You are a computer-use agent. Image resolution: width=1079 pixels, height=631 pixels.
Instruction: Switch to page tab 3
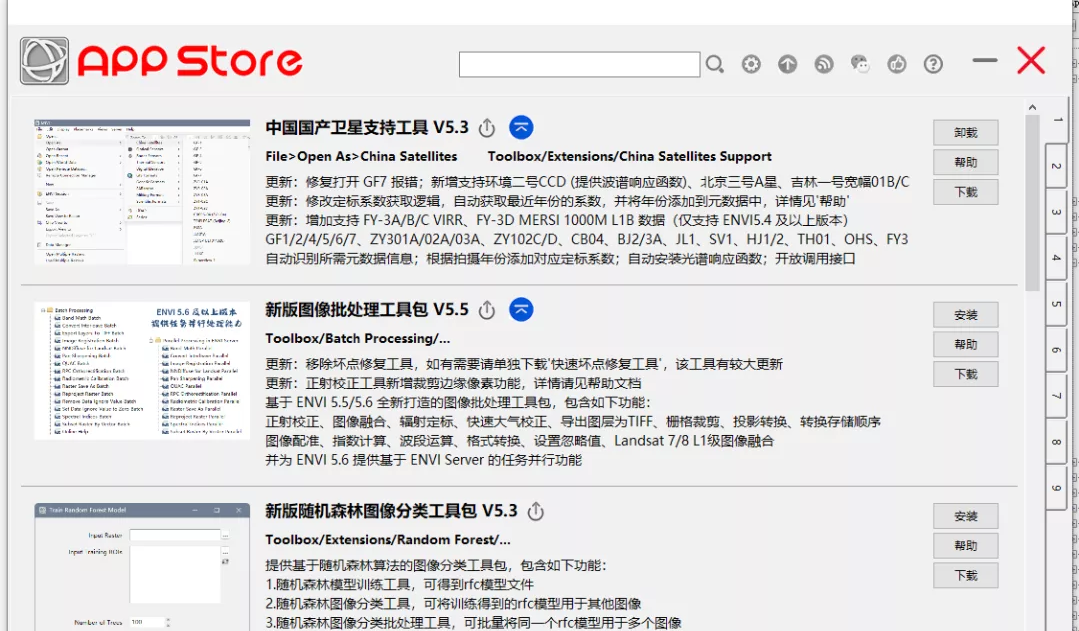[x=1056, y=212]
